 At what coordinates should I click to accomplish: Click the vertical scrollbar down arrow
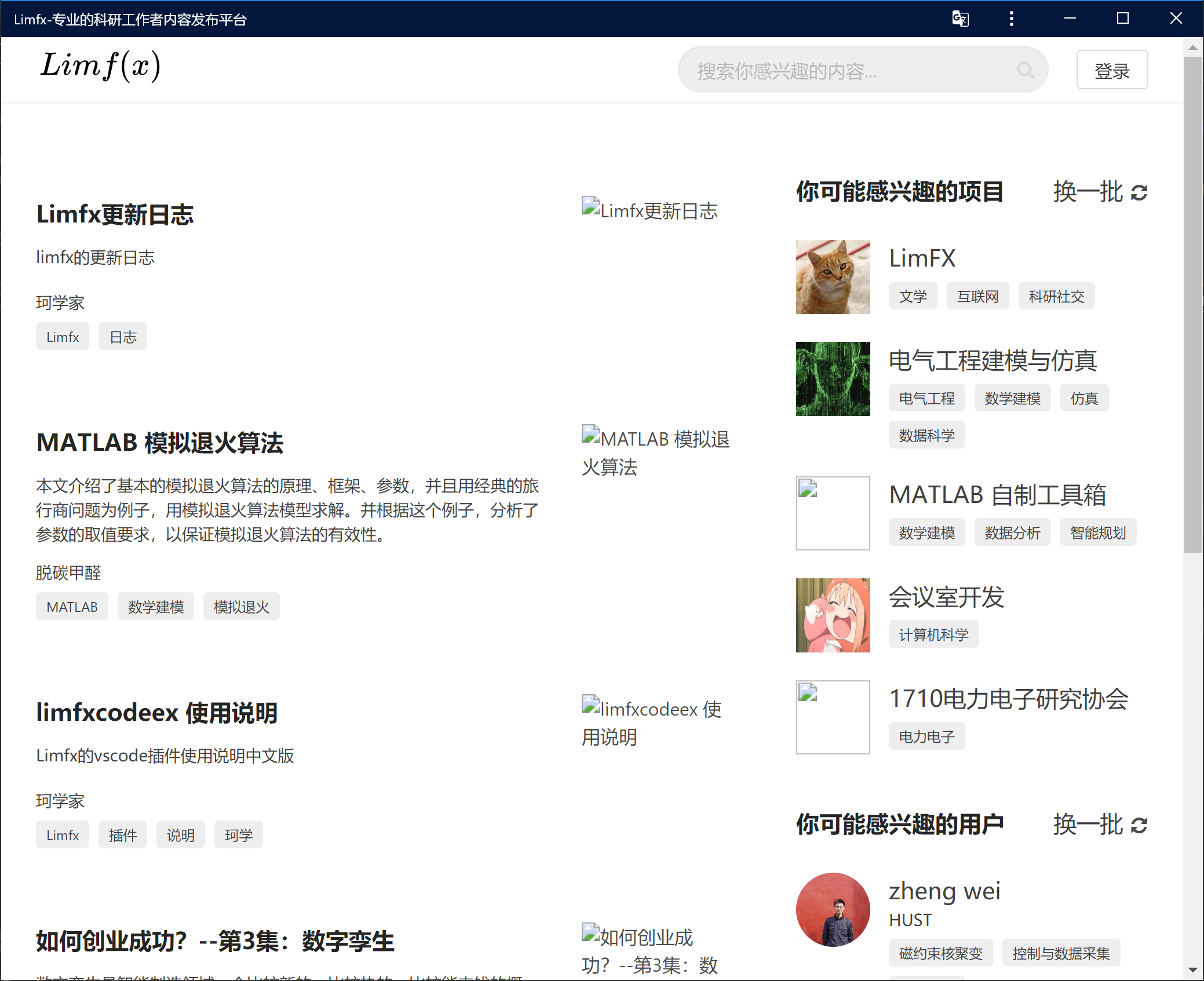click(1192, 969)
